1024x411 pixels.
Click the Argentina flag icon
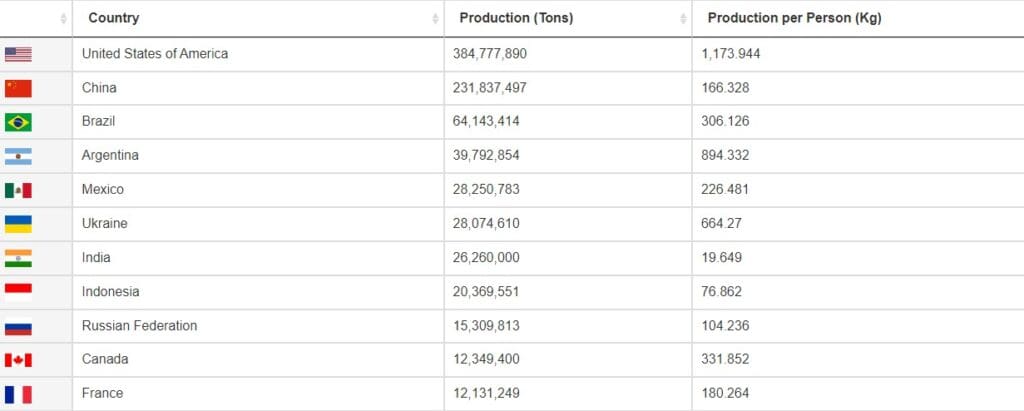[x=18, y=156]
